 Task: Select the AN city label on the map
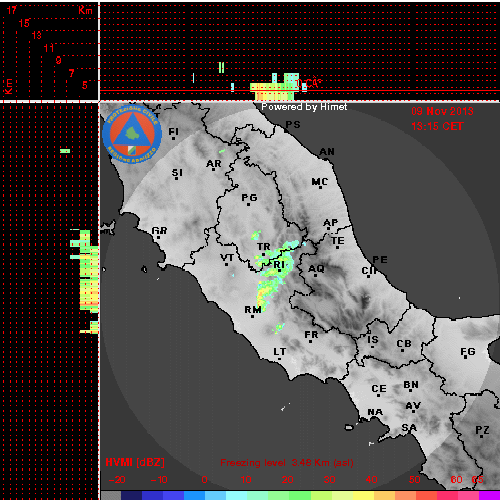(x=327, y=152)
